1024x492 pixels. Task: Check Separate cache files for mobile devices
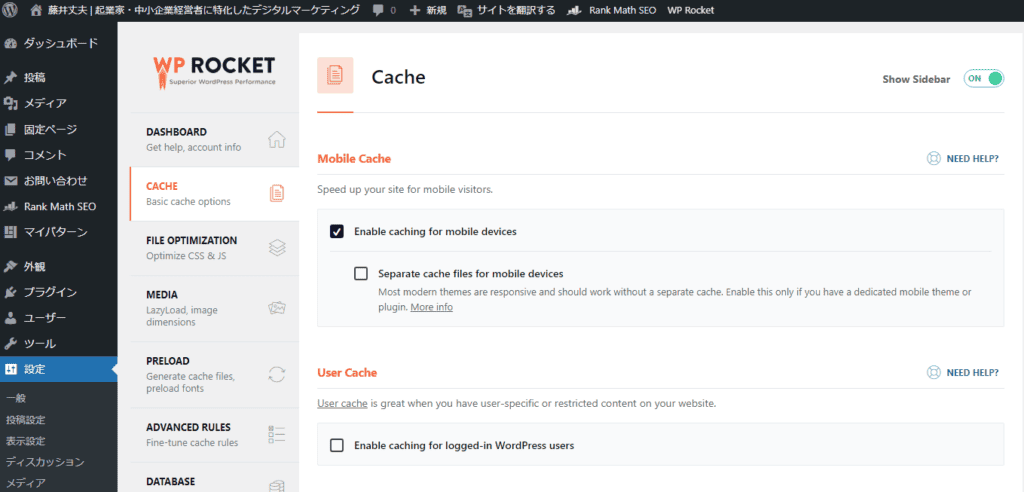(361, 273)
